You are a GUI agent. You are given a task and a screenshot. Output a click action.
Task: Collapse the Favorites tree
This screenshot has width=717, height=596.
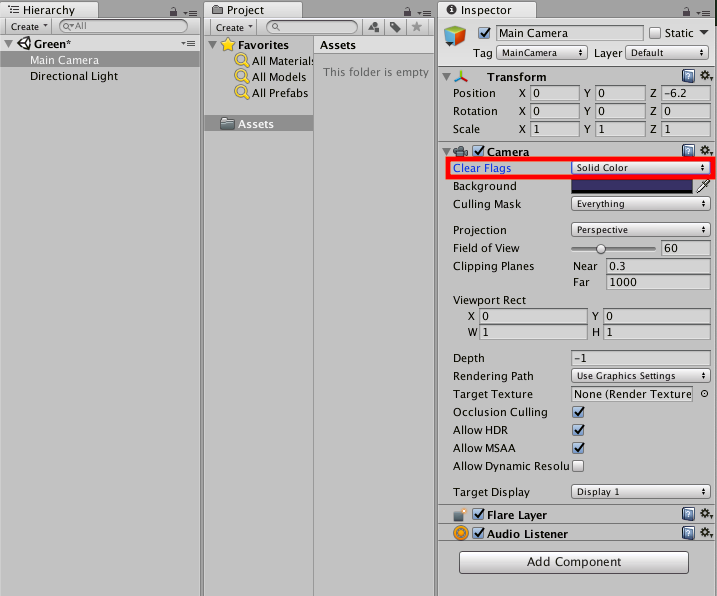pyautogui.click(x=213, y=45)
